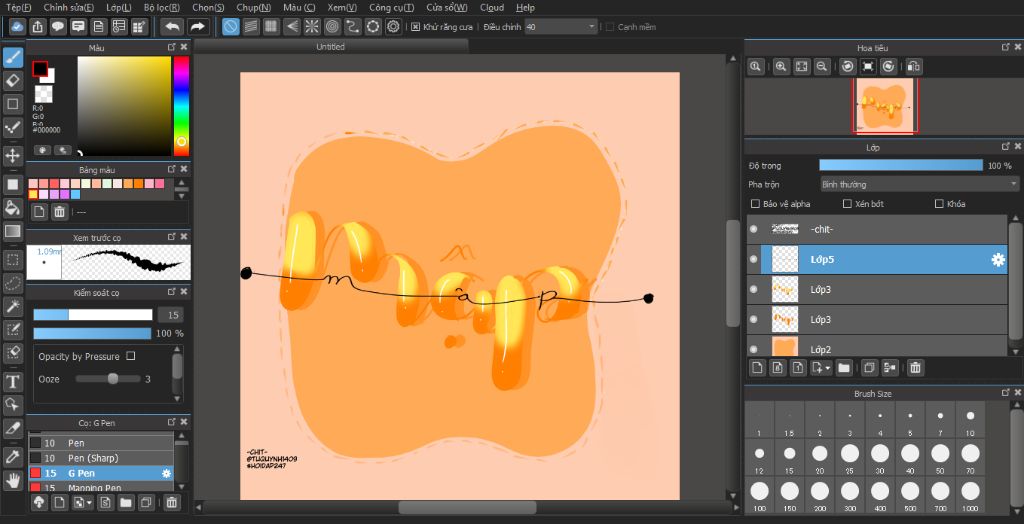Click the export/share icon in top toolbar

pyautogui.click(x=38, y=27)
